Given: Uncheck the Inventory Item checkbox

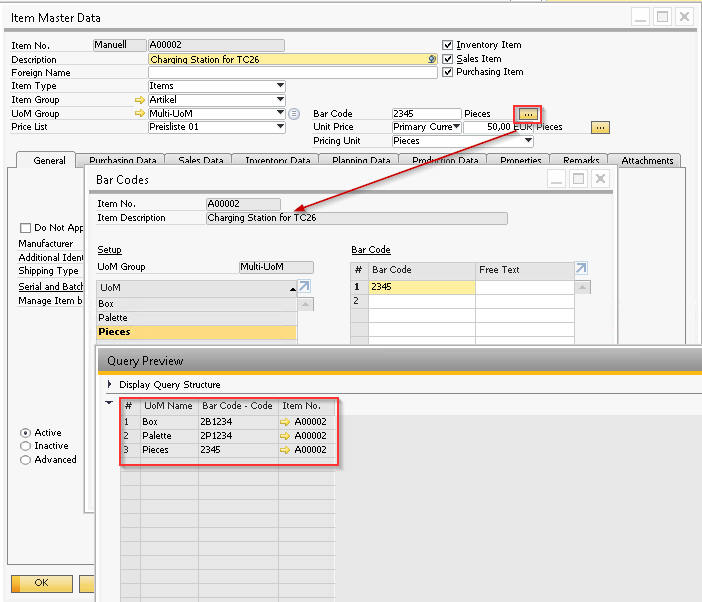Looking at the screenshot, I should point(448,45).
